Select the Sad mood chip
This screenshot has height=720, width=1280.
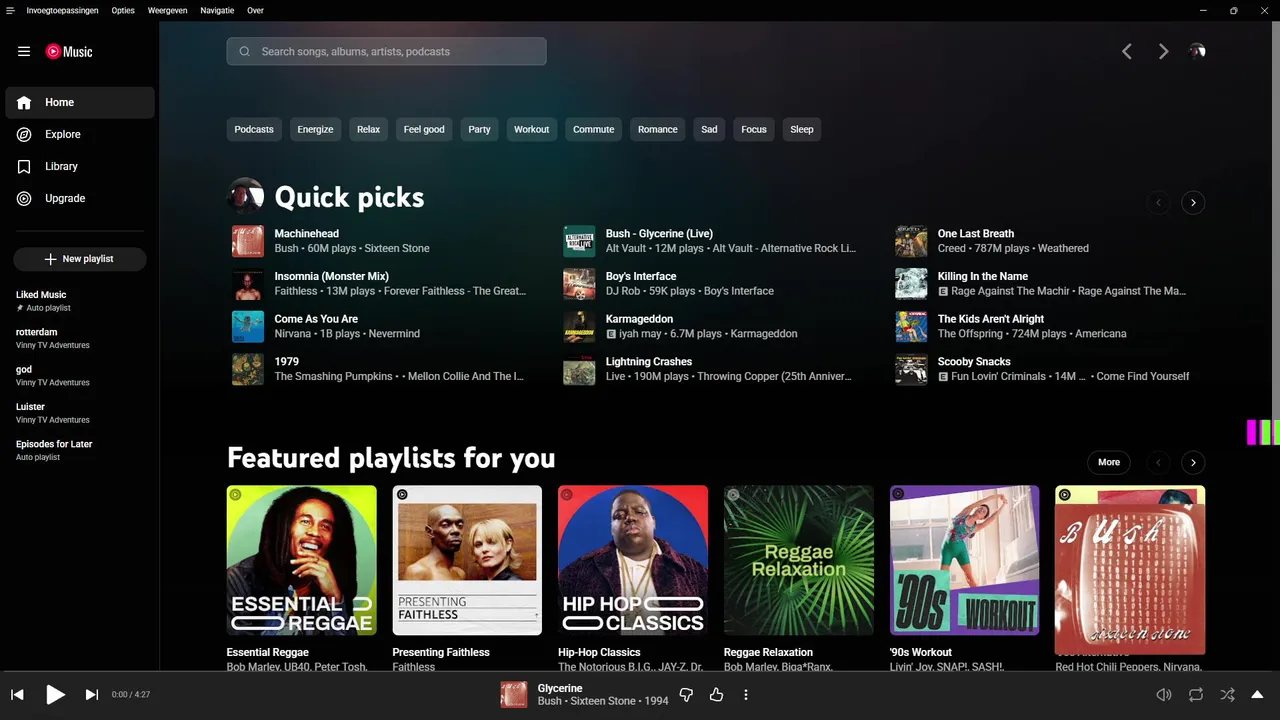[709, 129]
